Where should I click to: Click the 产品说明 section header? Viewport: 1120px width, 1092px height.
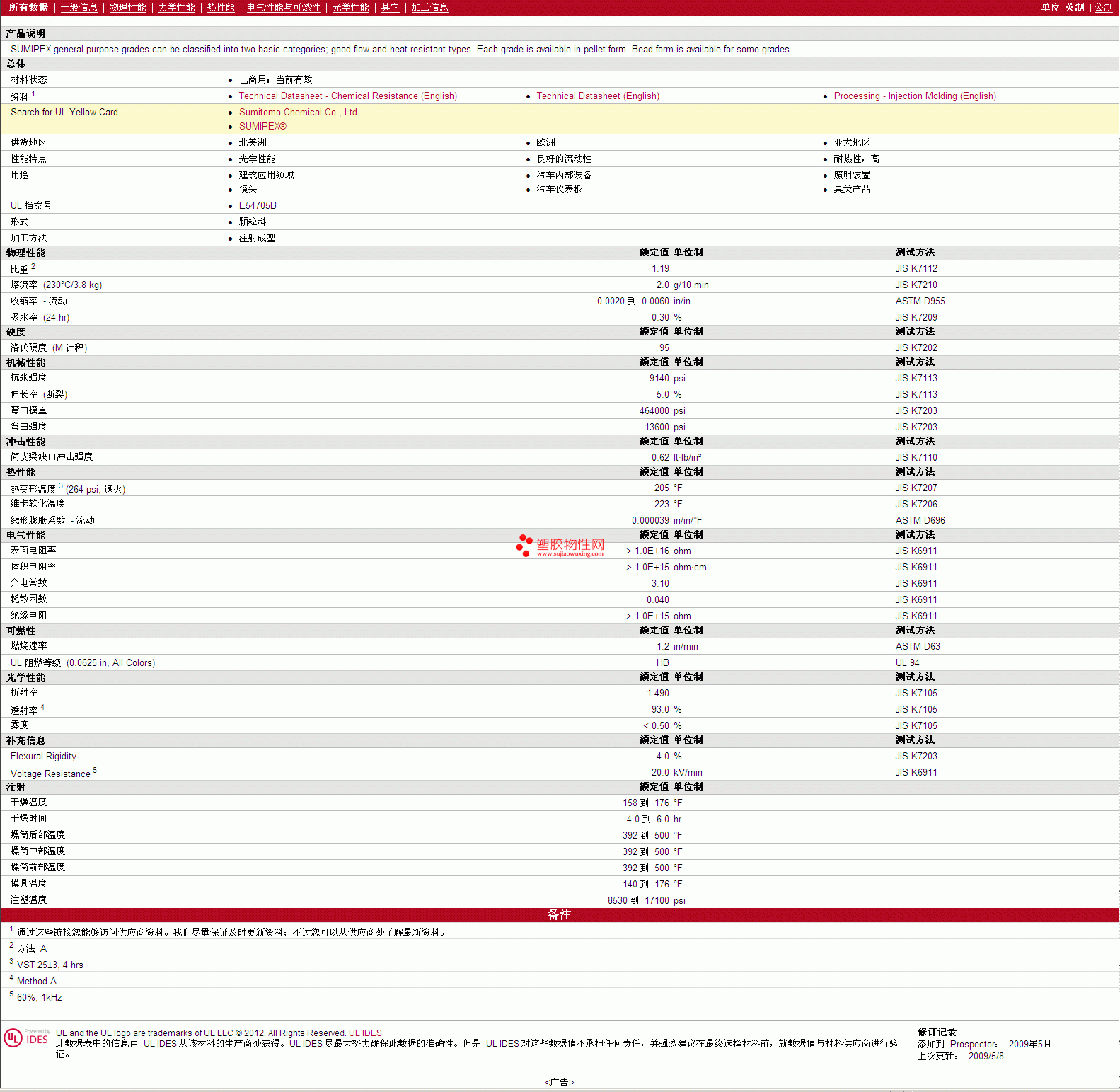click(x=25, y=34)
